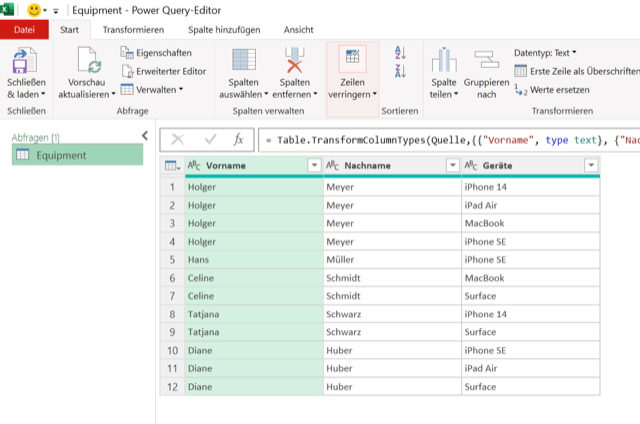Select row number 12
Viewport: 640px width, 424px height.
coord(172,386)
